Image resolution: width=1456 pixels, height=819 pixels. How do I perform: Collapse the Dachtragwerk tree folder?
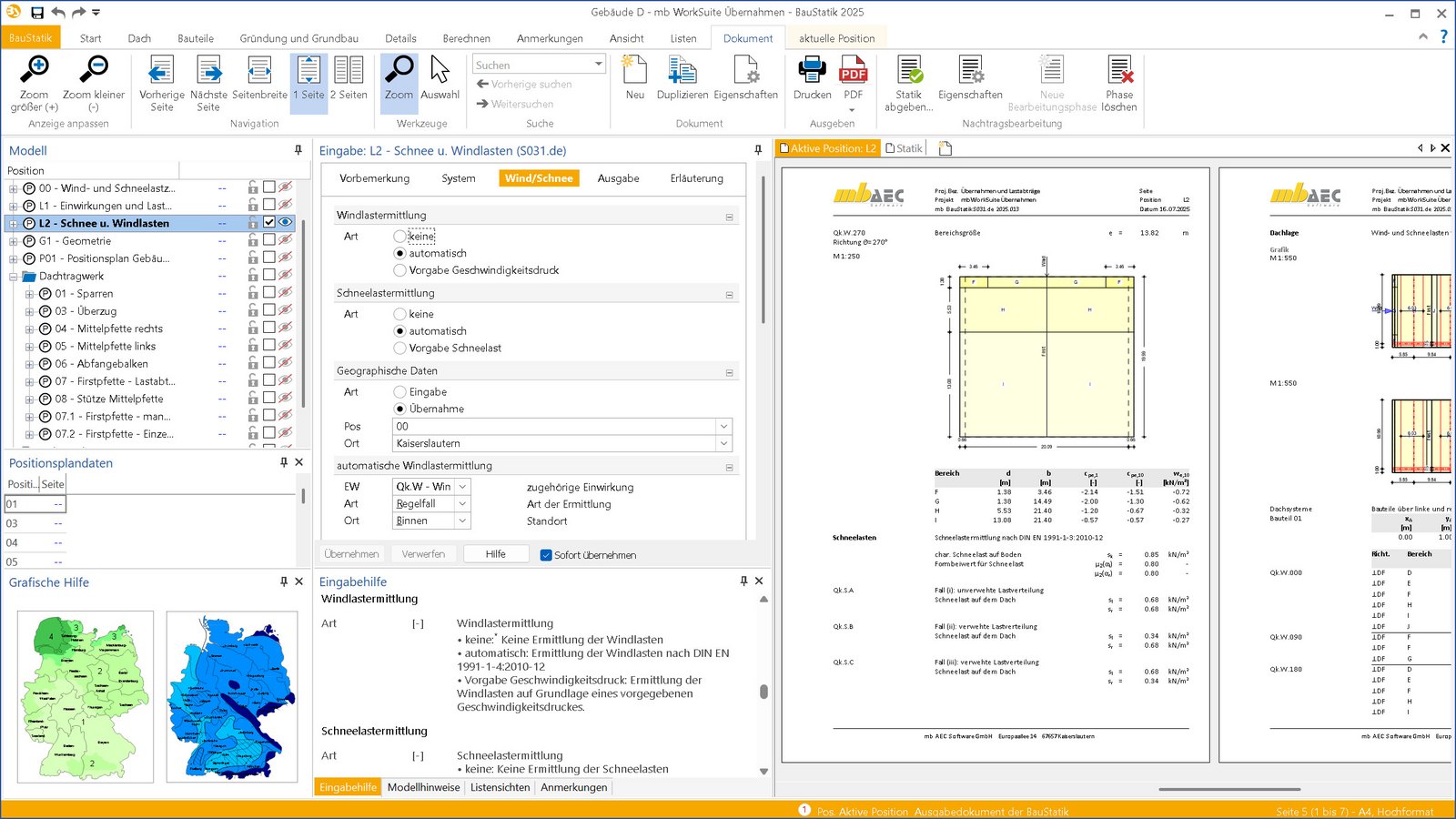pos(14,277)
